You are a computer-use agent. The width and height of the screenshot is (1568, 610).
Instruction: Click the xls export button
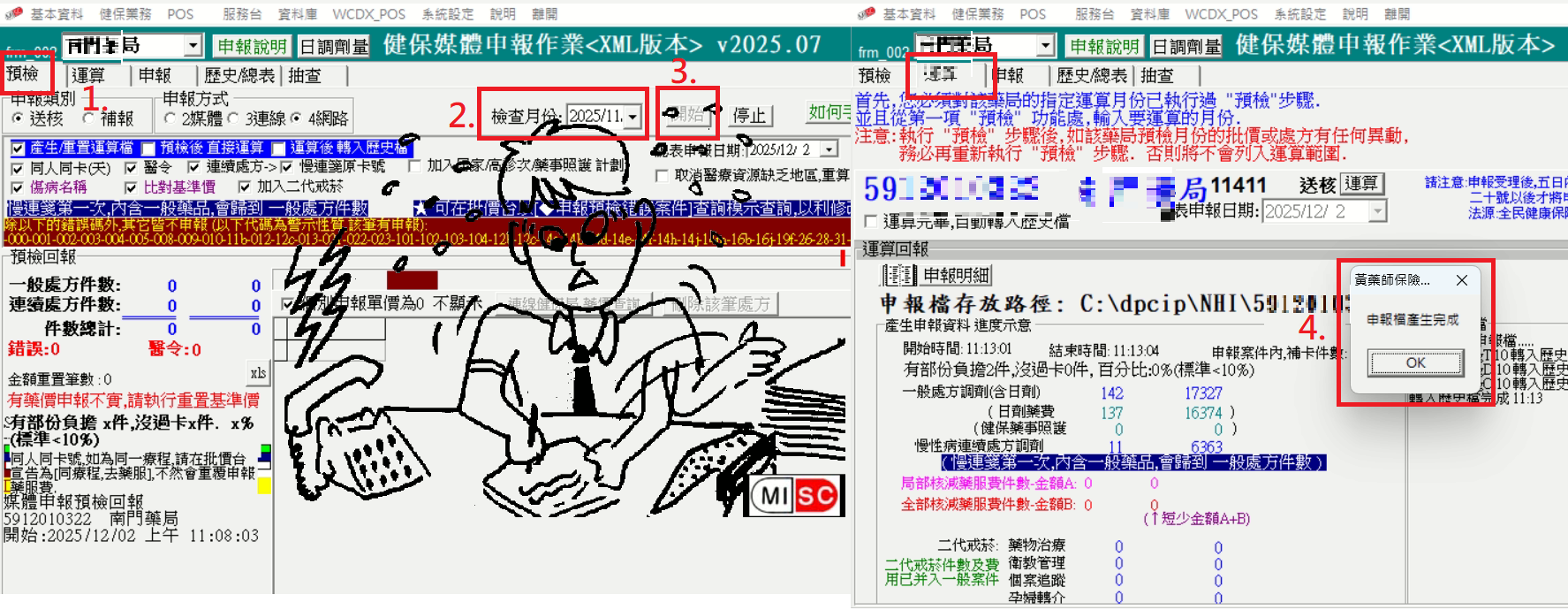click(x=258, y=372)
